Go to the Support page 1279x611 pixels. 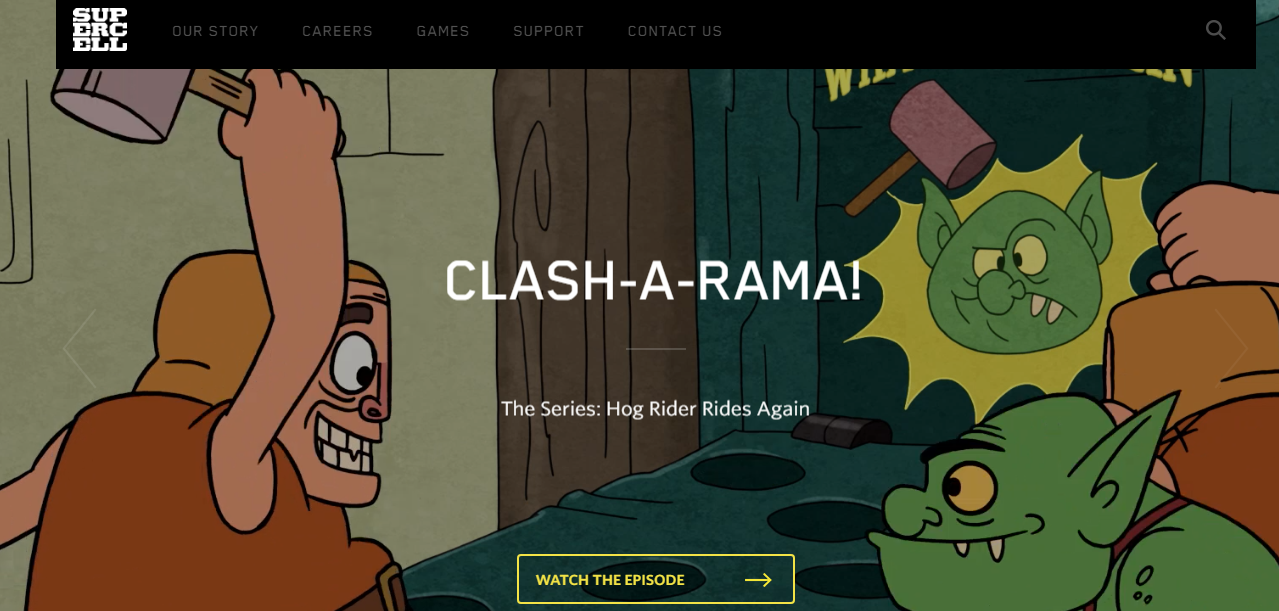point(548,31)
